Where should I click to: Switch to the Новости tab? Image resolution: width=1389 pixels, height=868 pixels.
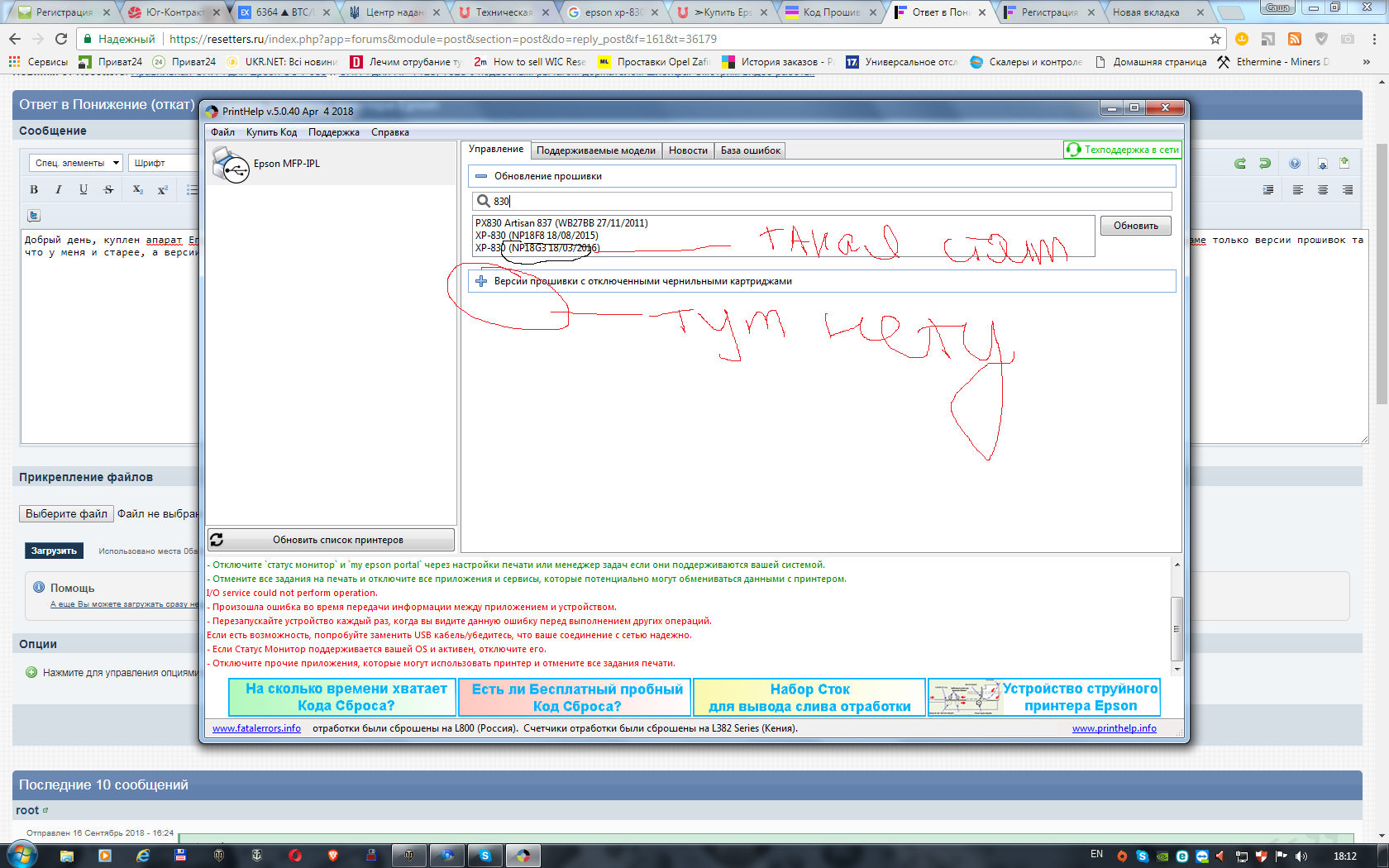[x=688, y=150]
